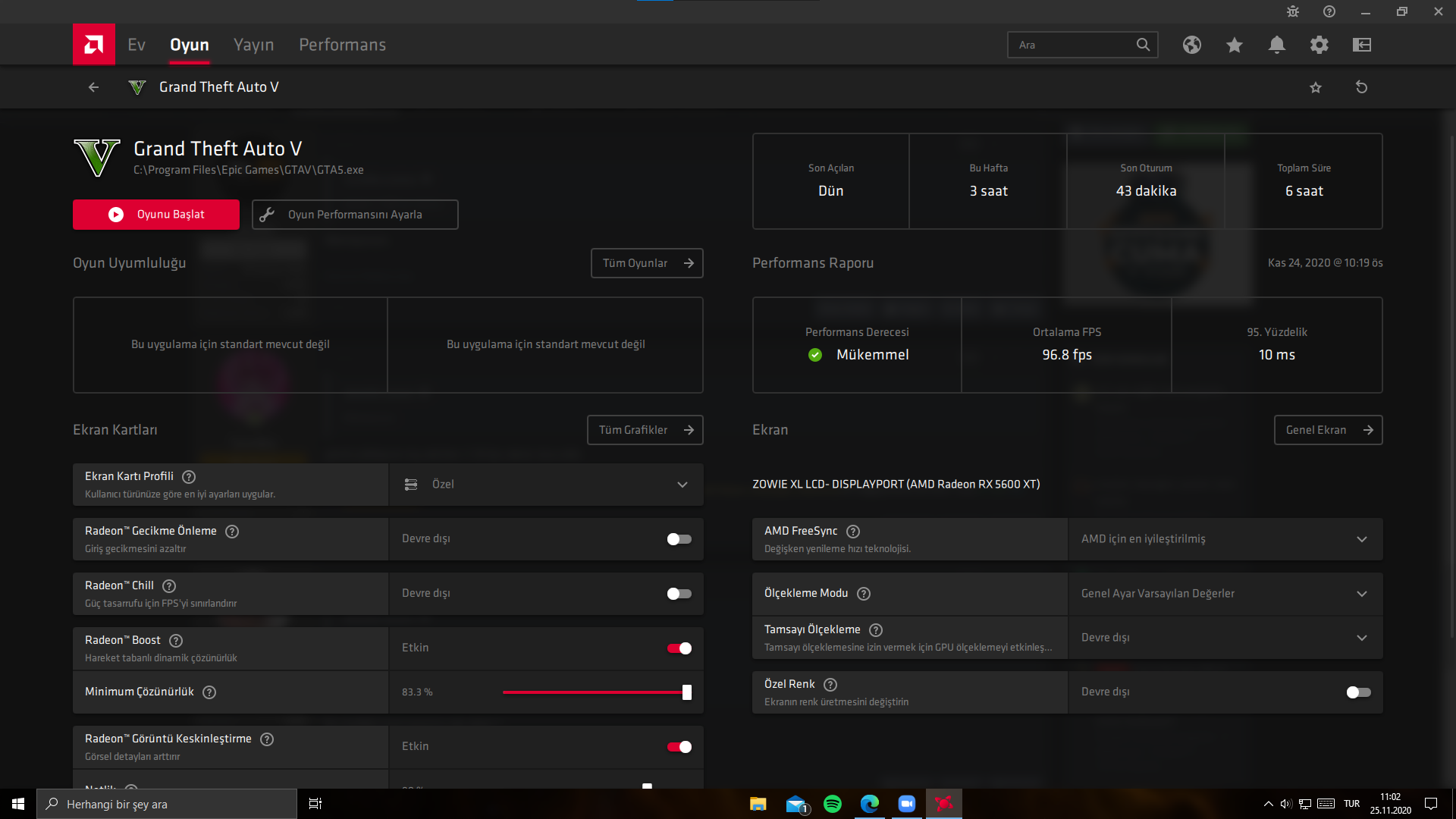Open settings gear icon
The image size is (1456, 819).
coord(1319,45)
